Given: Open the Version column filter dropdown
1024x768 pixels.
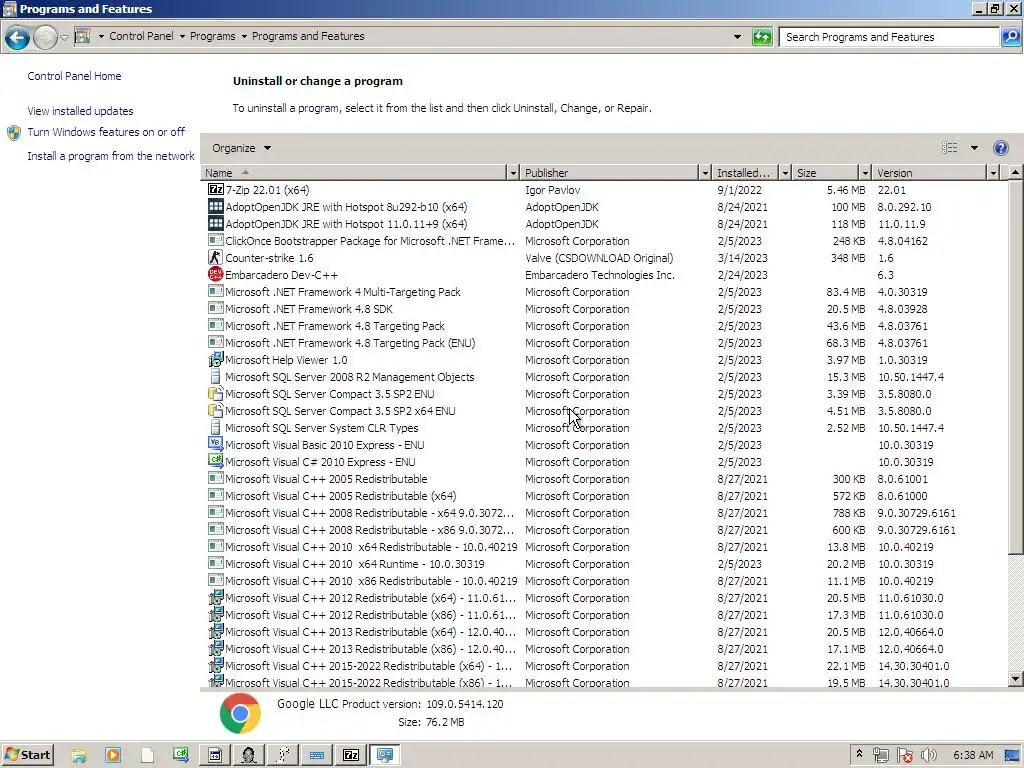Looking at the screenshot, I should [993, 172].
